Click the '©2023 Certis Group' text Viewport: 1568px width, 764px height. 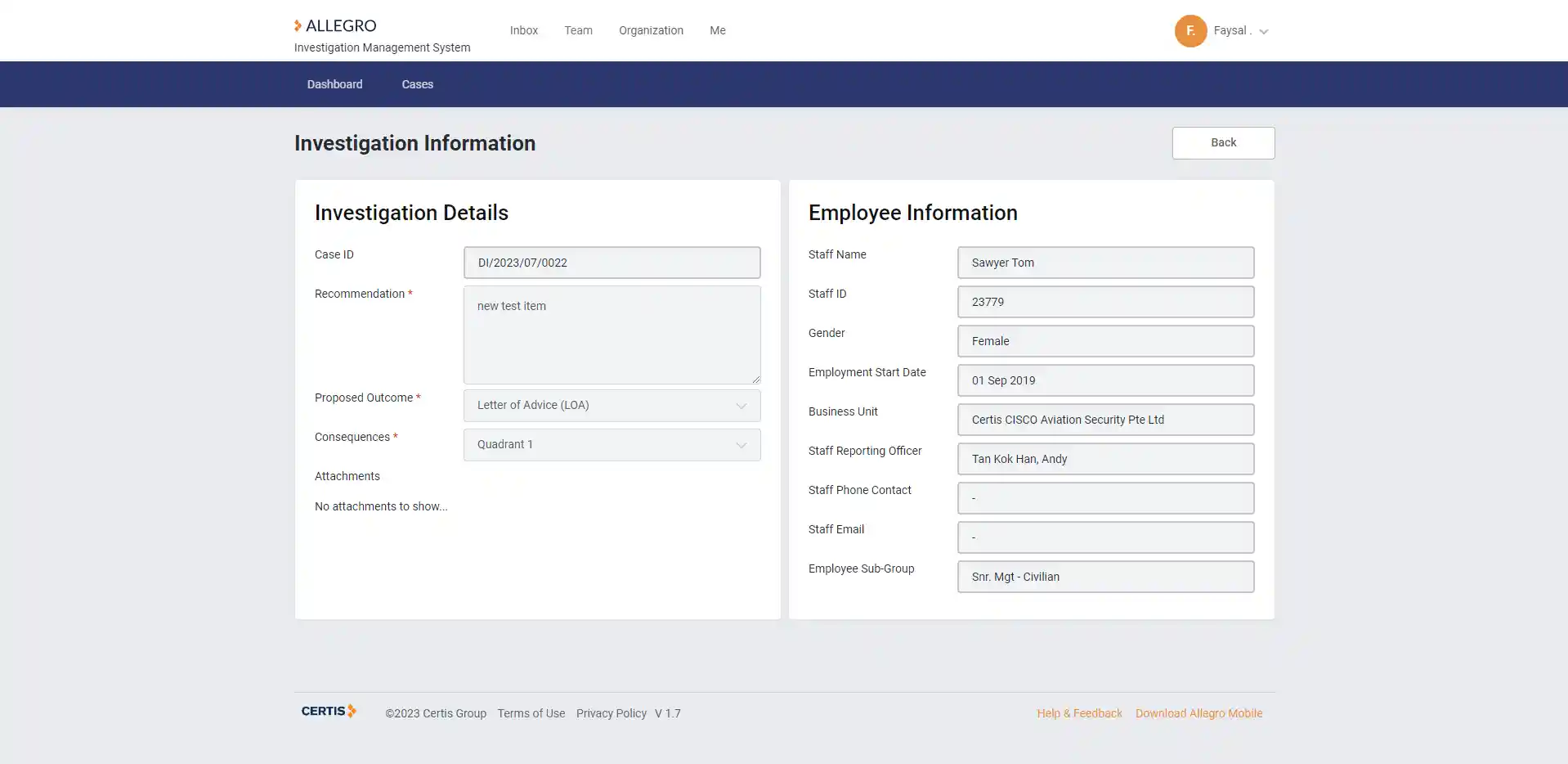pyautogui.click(x=436, y=713)
